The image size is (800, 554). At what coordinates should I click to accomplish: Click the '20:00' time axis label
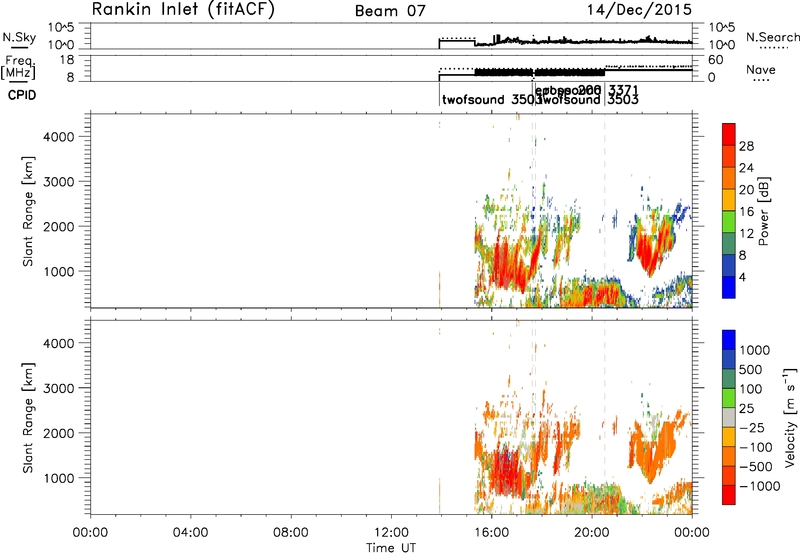592,533
